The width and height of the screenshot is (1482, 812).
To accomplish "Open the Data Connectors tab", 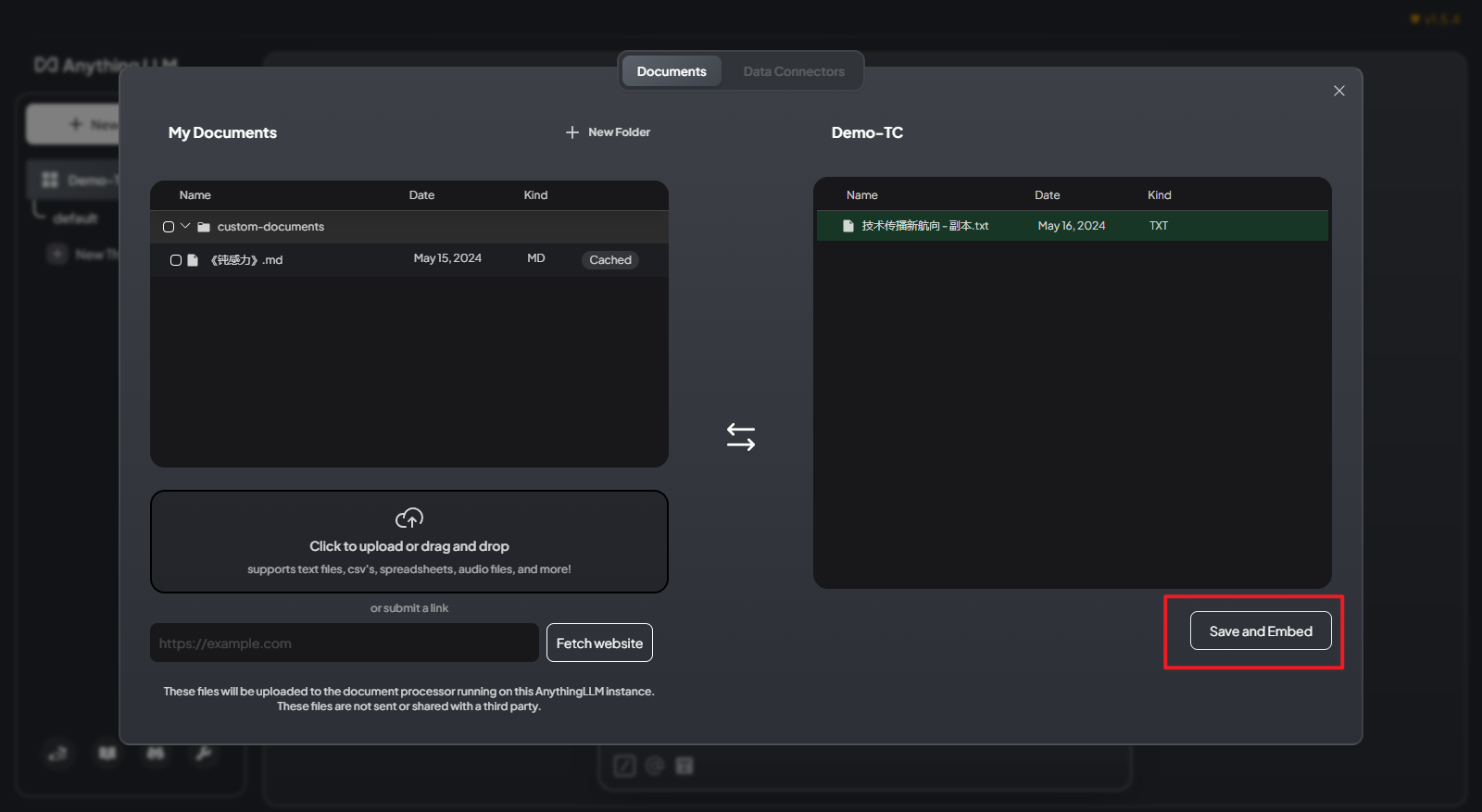I will [x=794, y=71].
